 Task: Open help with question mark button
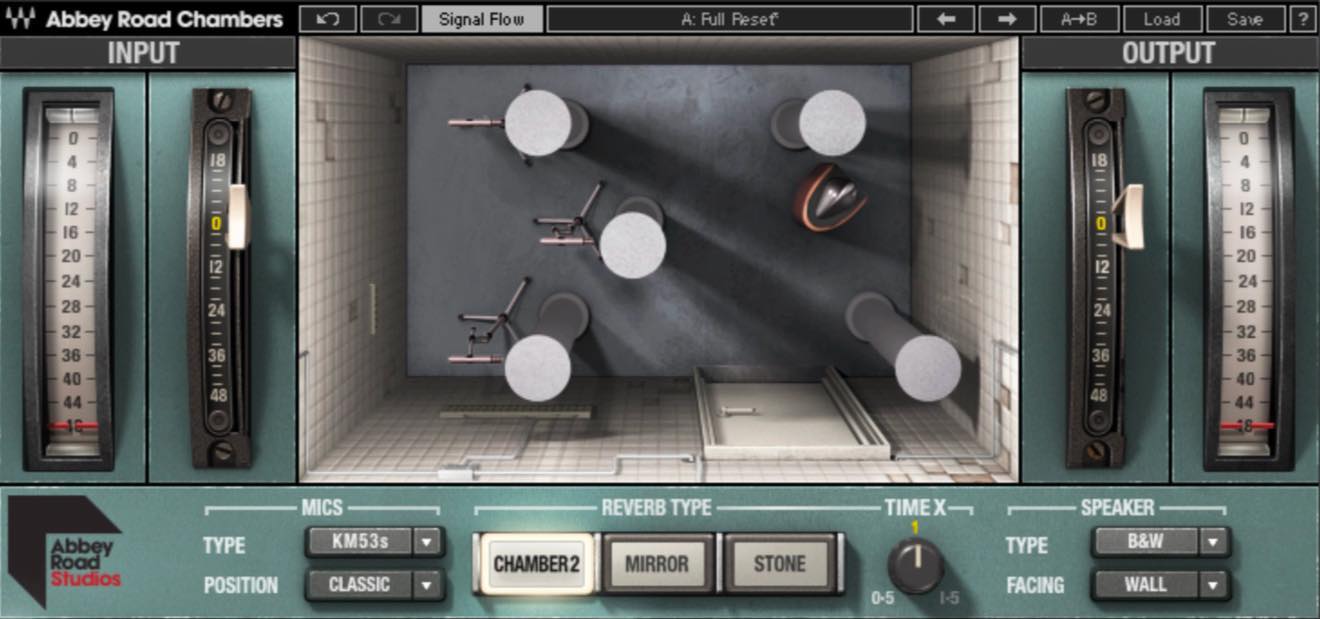coord(1303,19)
